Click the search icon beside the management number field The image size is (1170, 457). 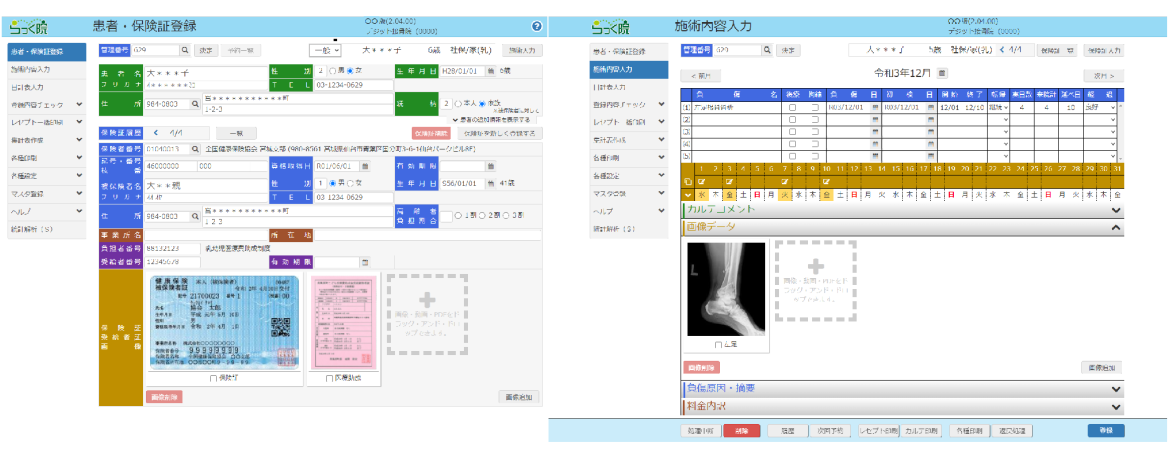184,48
